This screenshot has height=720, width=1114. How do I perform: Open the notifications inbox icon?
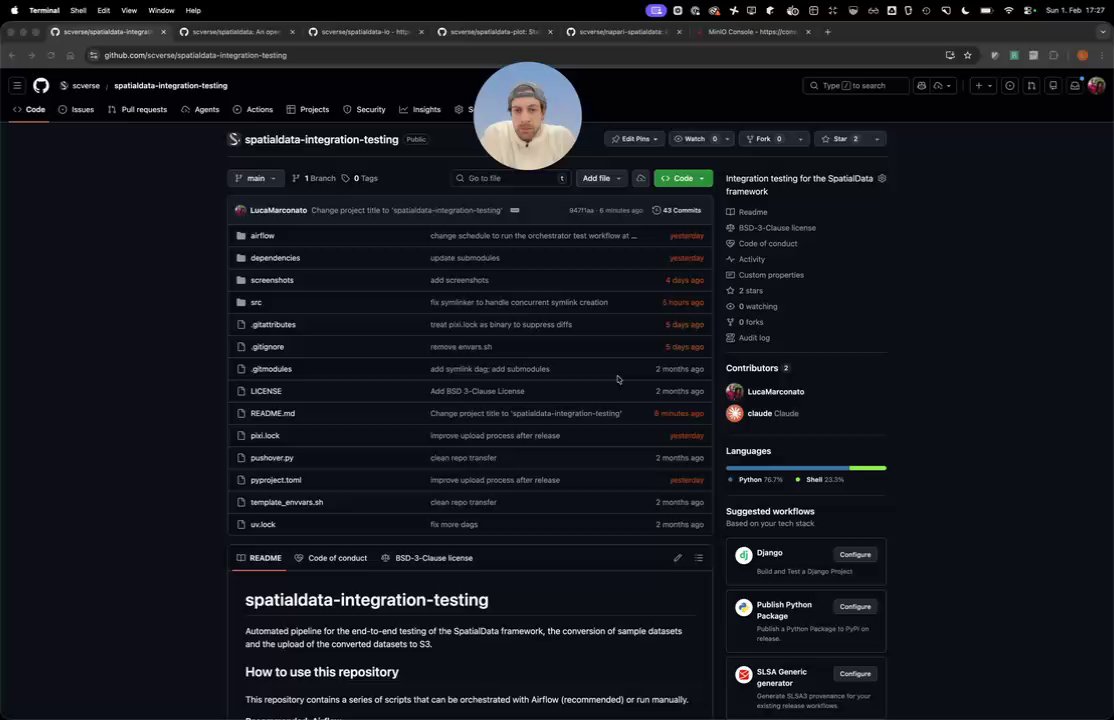click(1075, 85)
